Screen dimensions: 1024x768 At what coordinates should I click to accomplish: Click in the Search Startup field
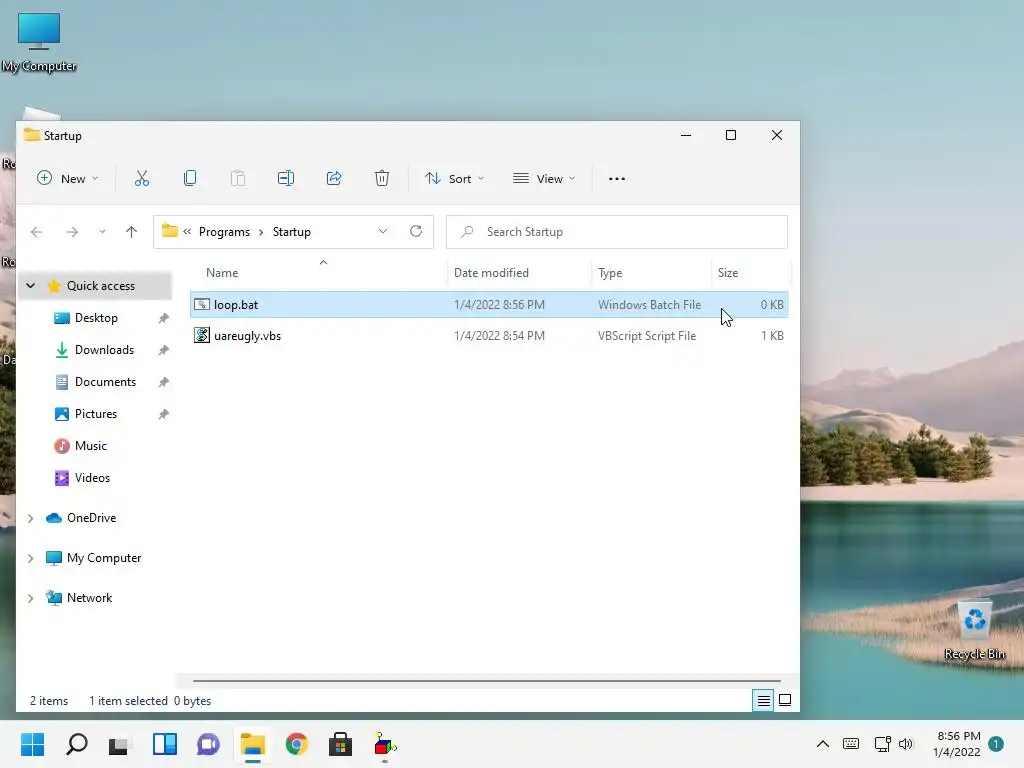click(616, 232)
